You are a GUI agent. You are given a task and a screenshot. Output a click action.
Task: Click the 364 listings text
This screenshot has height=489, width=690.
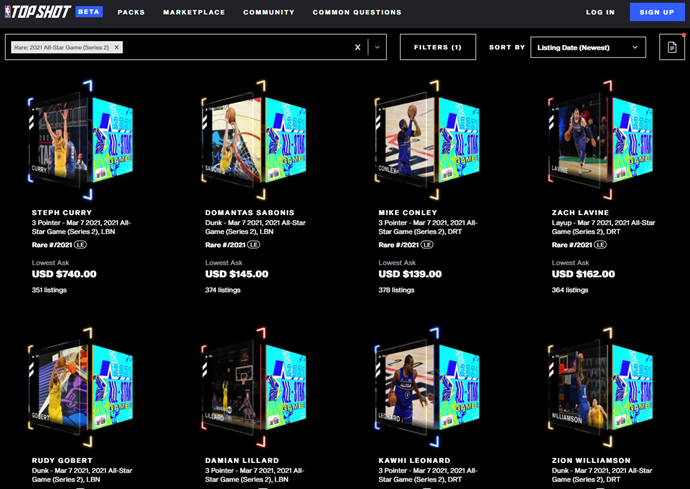(x=570, y=290)
